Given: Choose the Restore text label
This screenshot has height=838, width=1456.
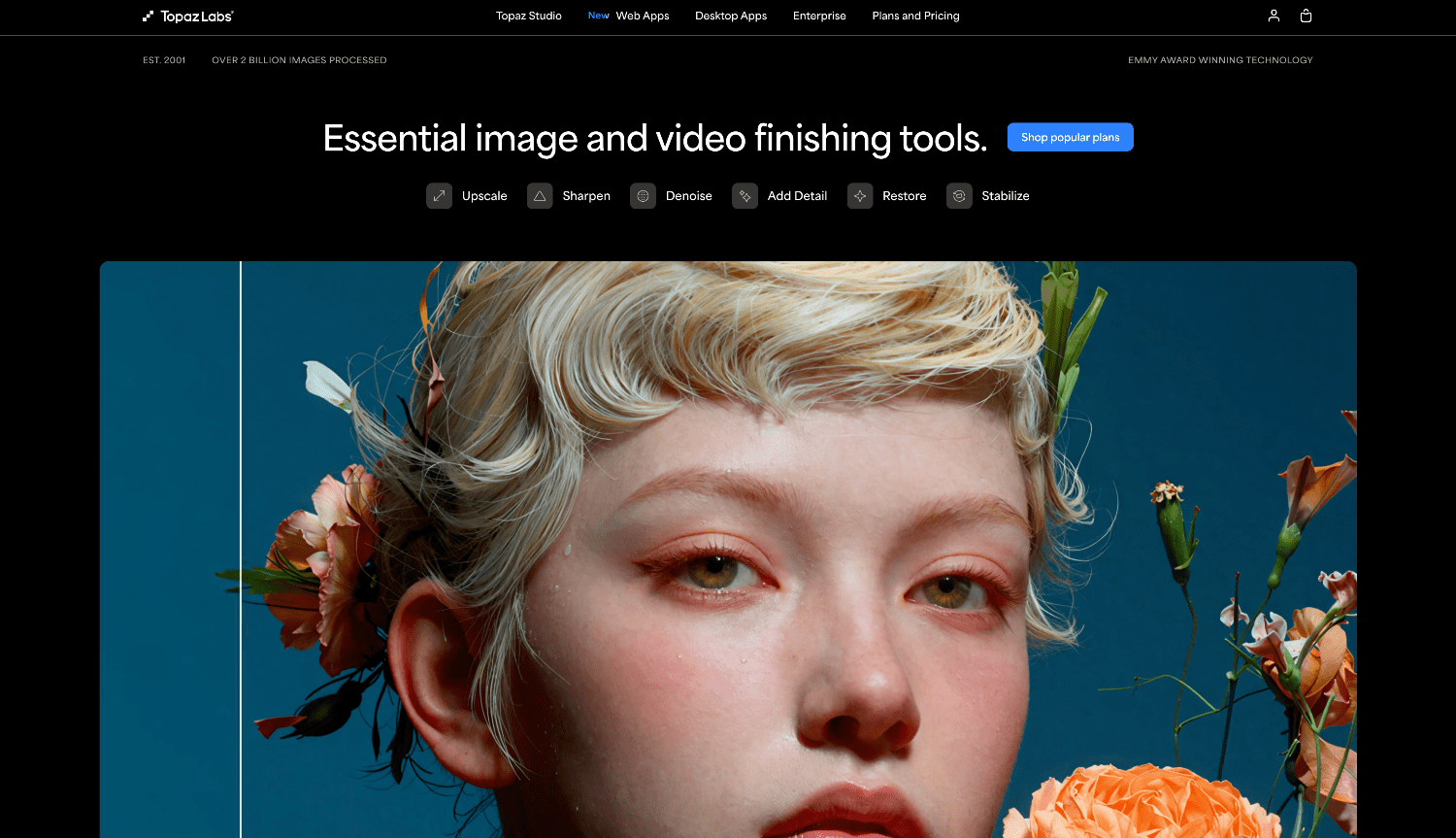Looking at the screenshot, I should 905,196.
